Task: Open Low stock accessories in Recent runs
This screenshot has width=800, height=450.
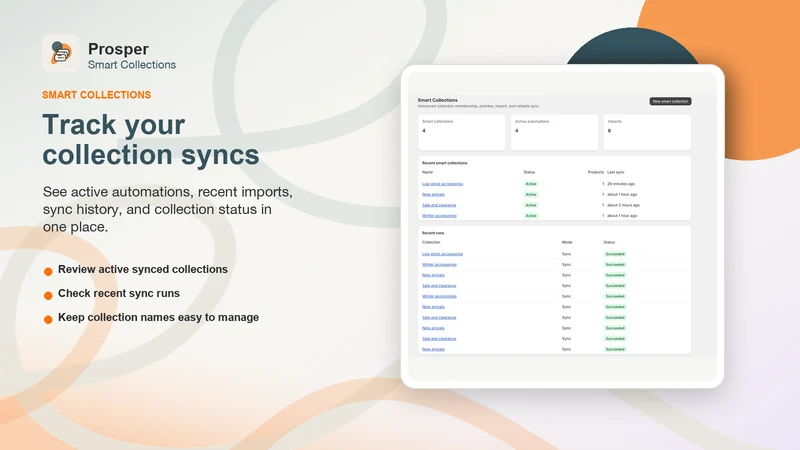Action: 442,254
